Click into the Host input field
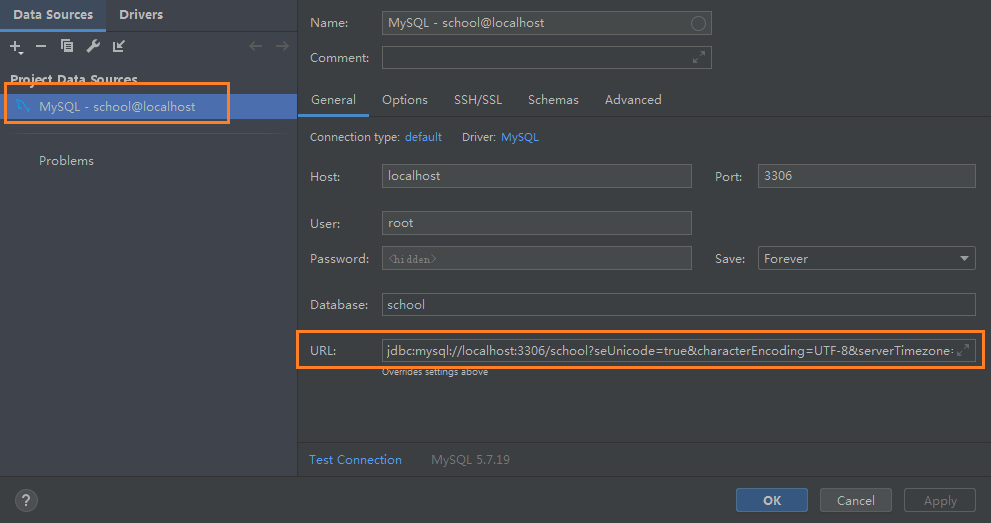The width and height of the screenshot is (991, 523). click(537, 176)
